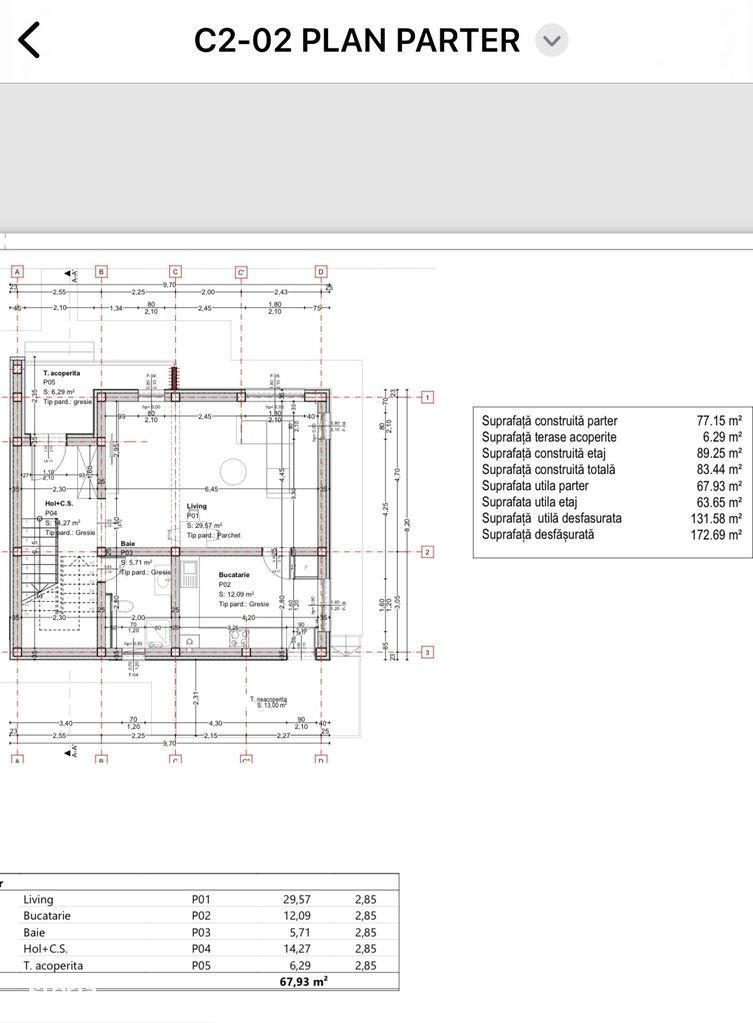Click grid axis marker 3
The image size is (753, 1023).
tap(427, 653)
